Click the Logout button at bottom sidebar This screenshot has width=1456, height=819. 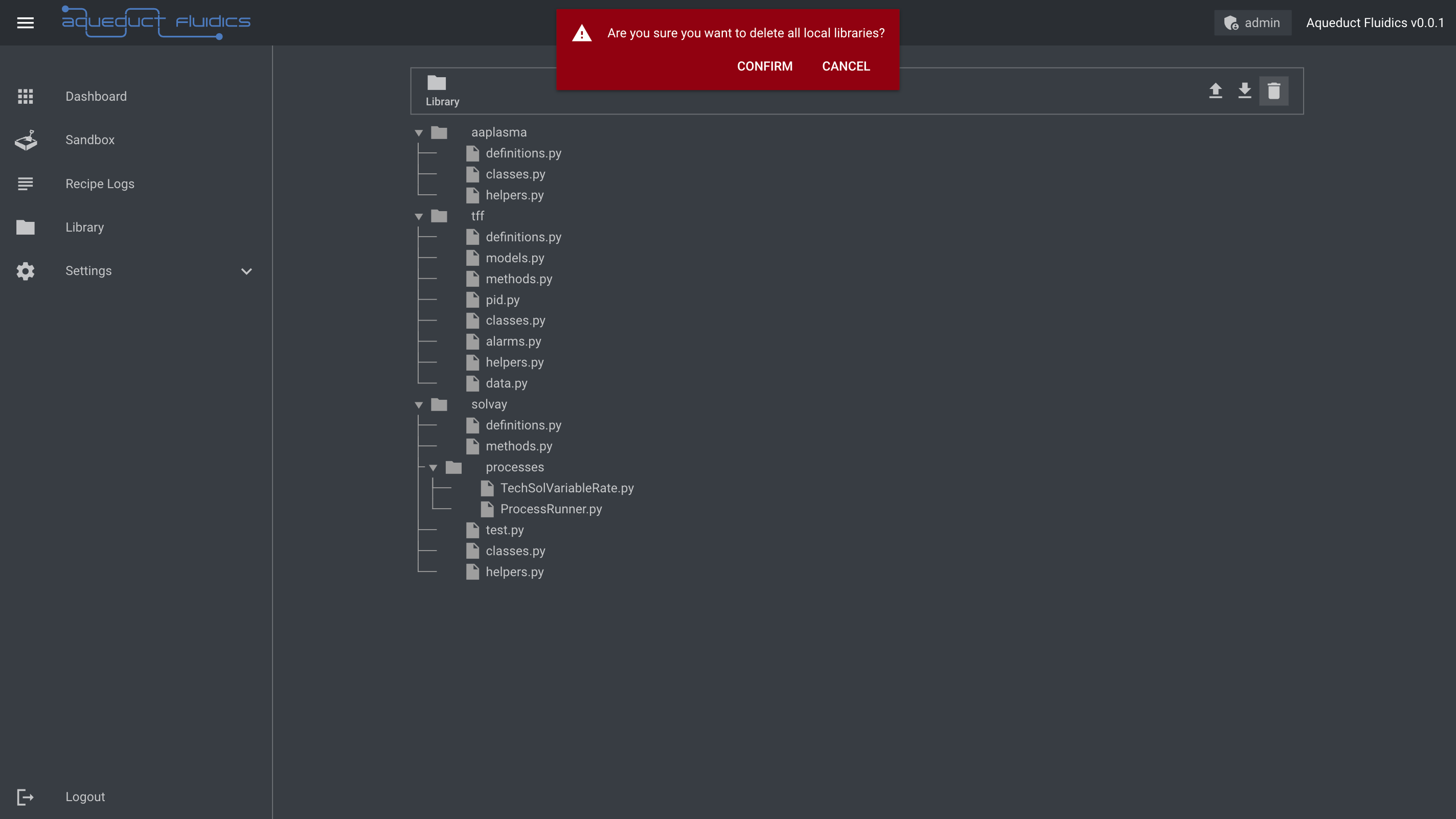[85, 797]
